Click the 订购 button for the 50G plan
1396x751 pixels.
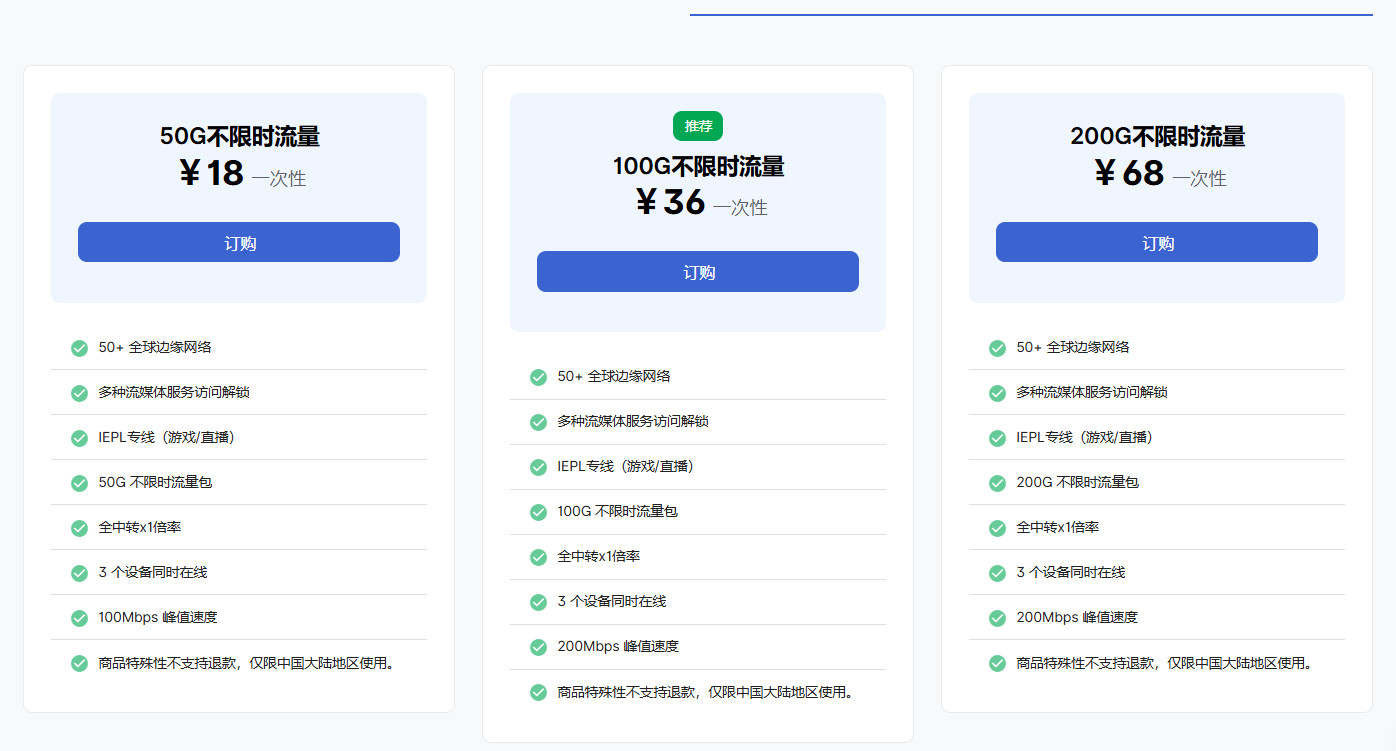238,242
